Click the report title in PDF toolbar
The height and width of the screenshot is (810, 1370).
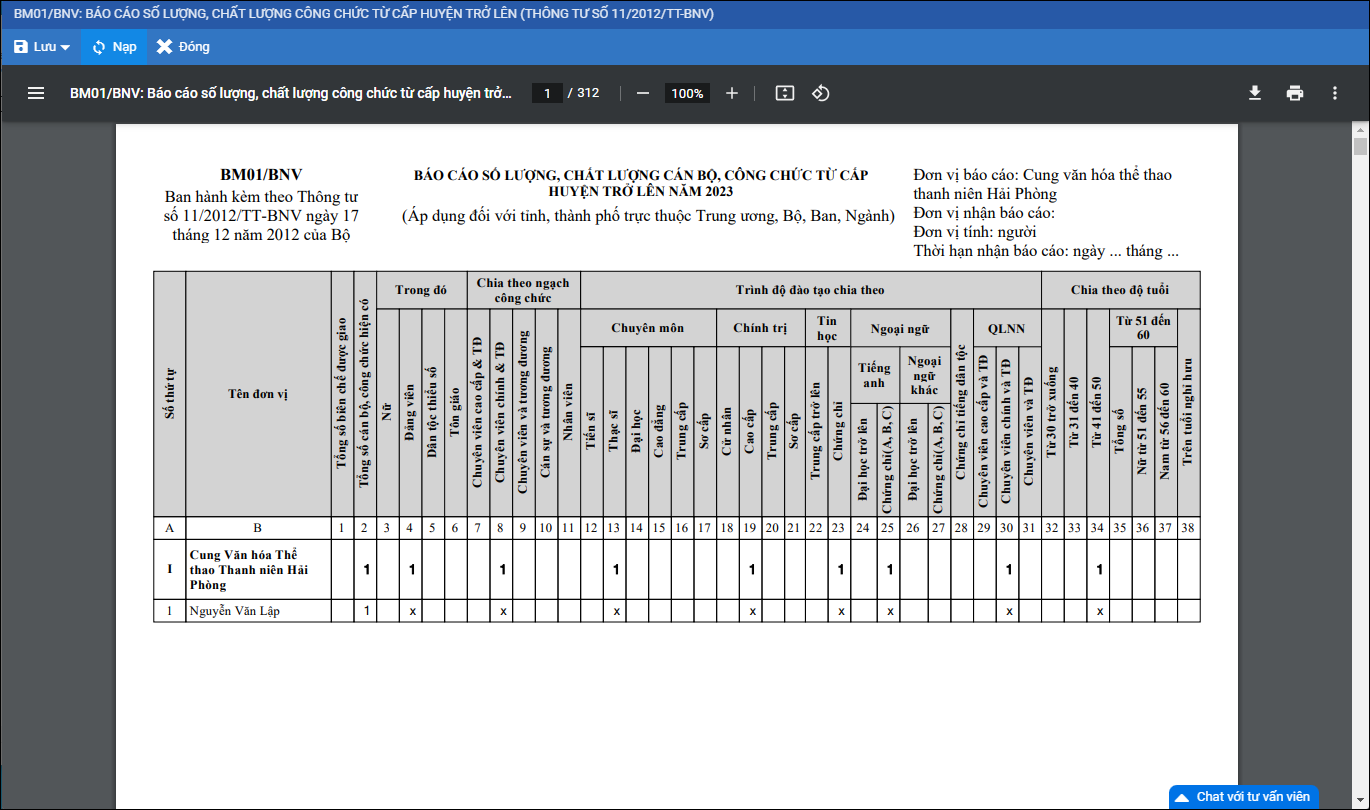[x=290, y=93]
